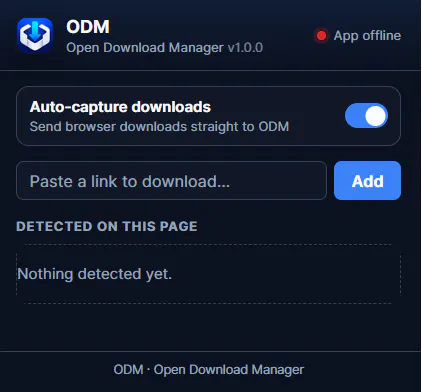
Task: Toggle the Auto-capture downloads switch
Action: point(366,116)
